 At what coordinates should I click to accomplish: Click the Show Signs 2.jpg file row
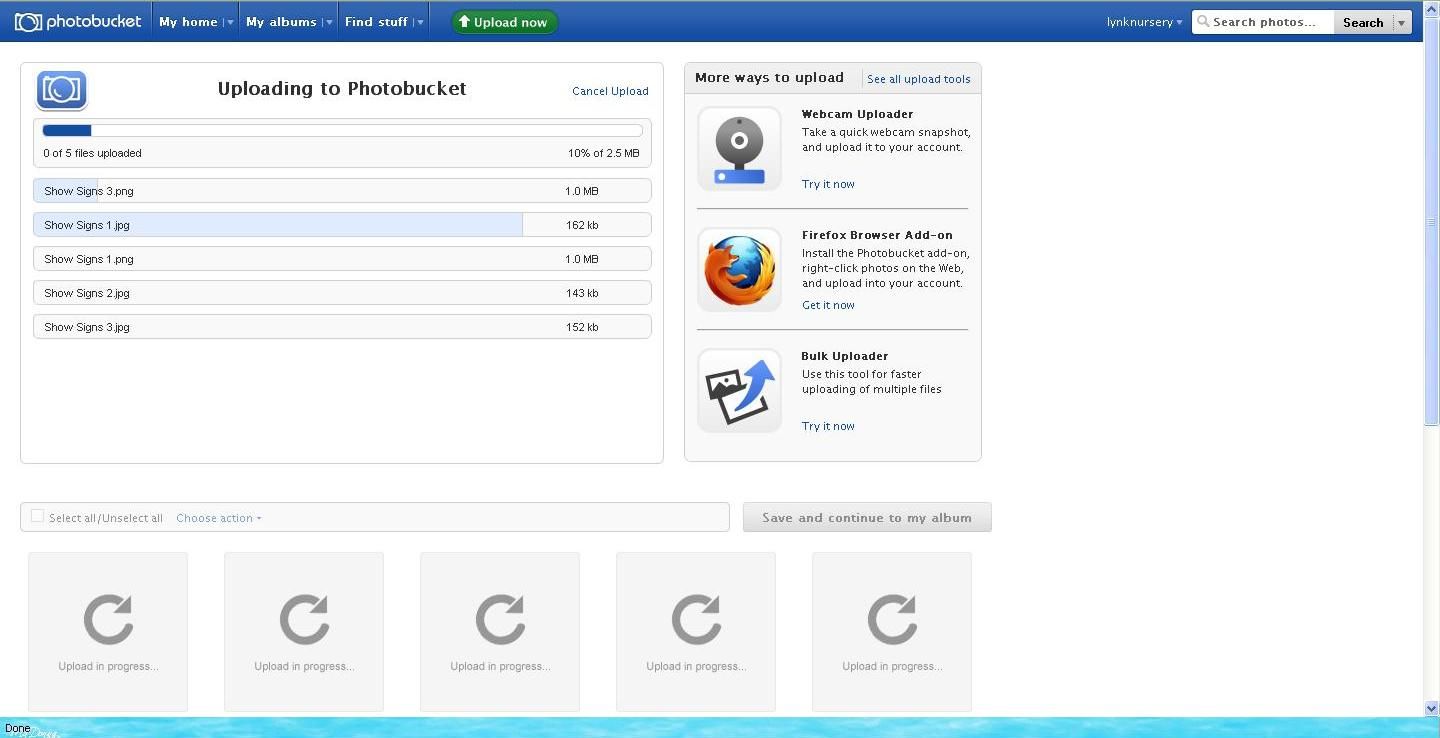click(342, 292)
